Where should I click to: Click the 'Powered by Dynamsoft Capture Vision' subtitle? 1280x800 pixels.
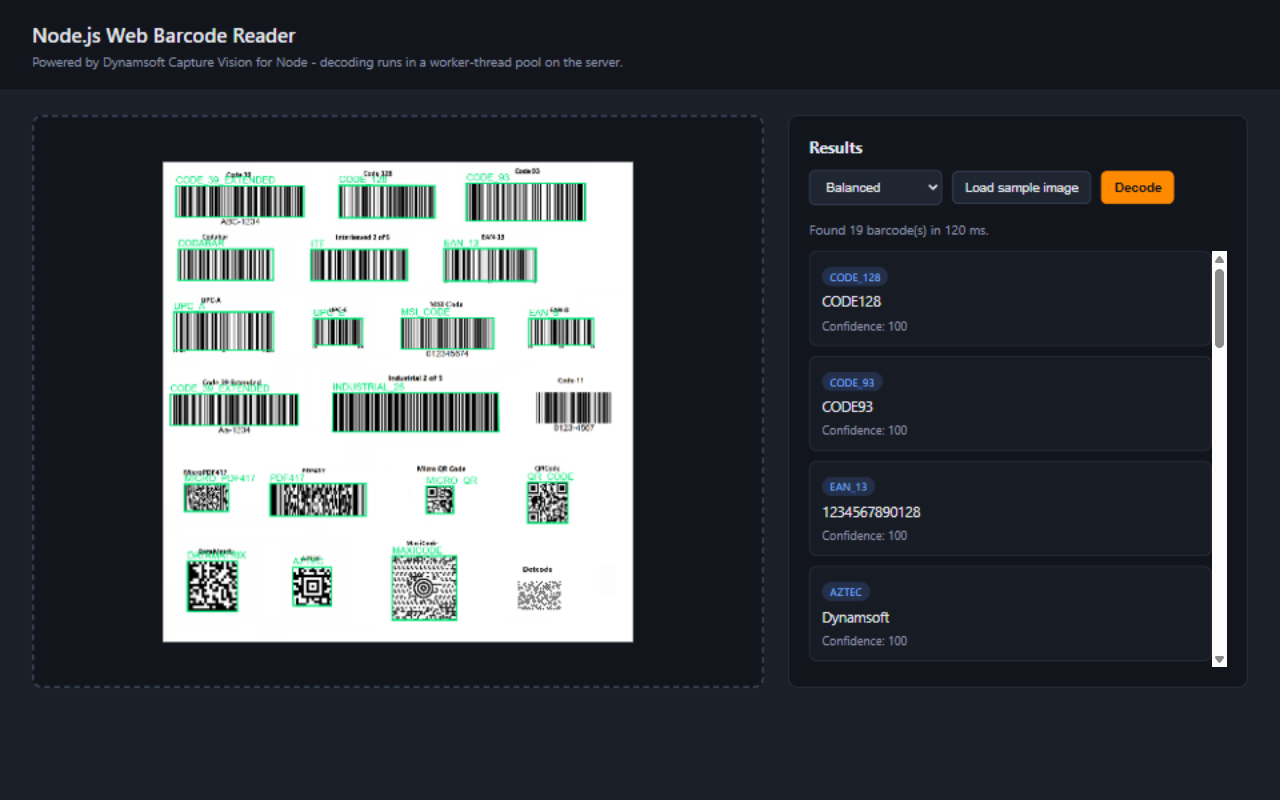(x=327, y=62)
